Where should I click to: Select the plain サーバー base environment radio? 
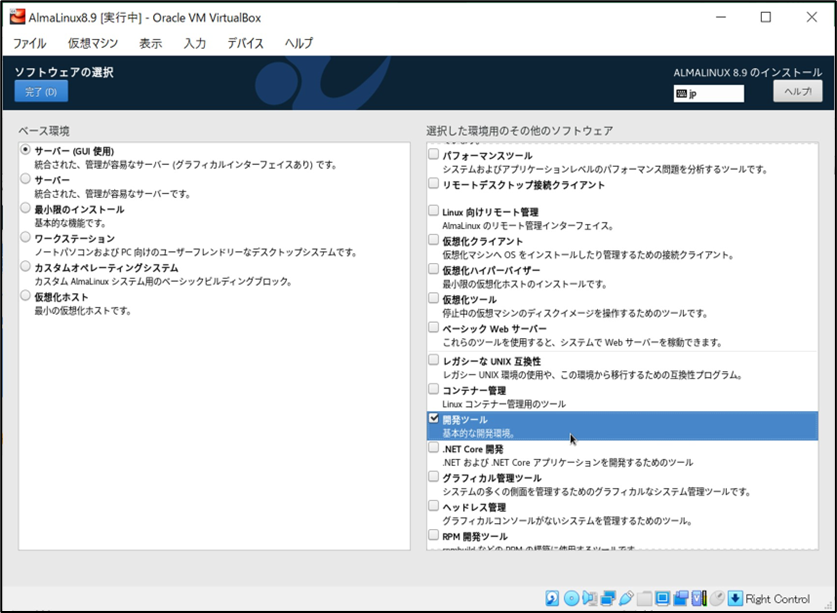[x=26, y=179]
